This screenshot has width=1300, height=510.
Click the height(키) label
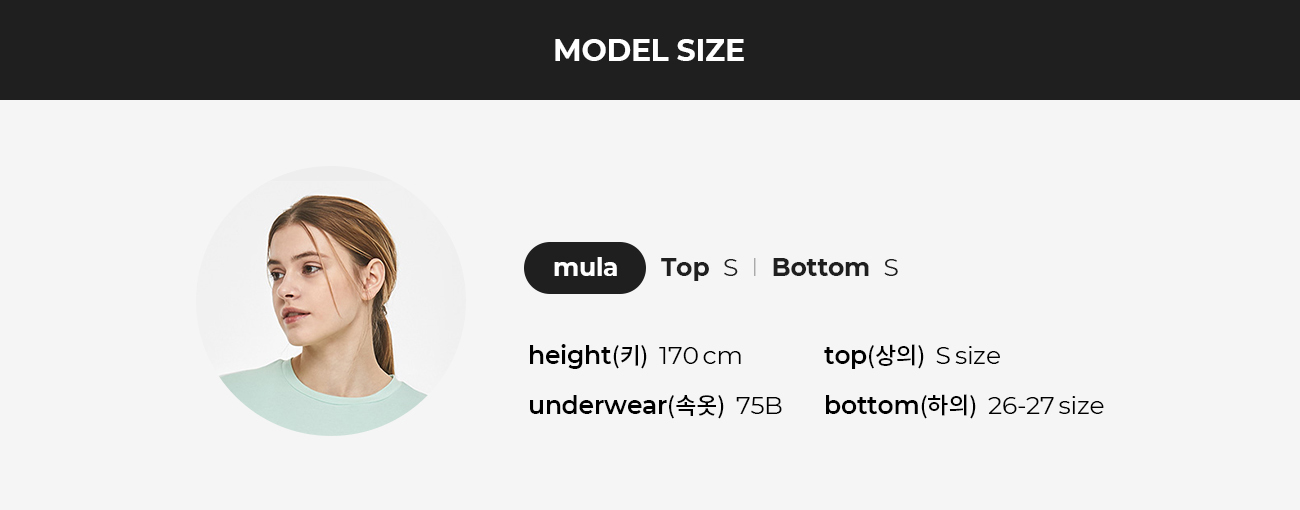tap(588, 356)
